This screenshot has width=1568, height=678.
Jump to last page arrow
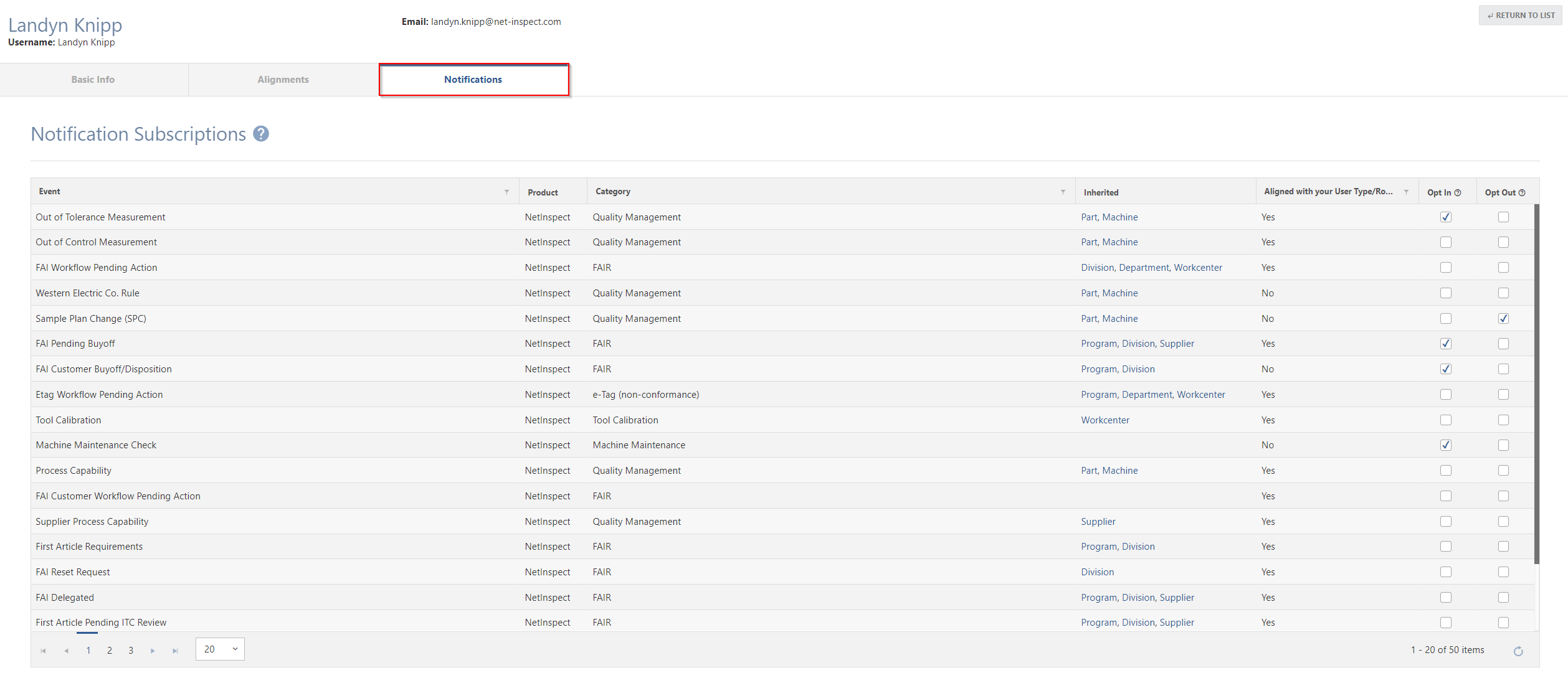point(175,651)
